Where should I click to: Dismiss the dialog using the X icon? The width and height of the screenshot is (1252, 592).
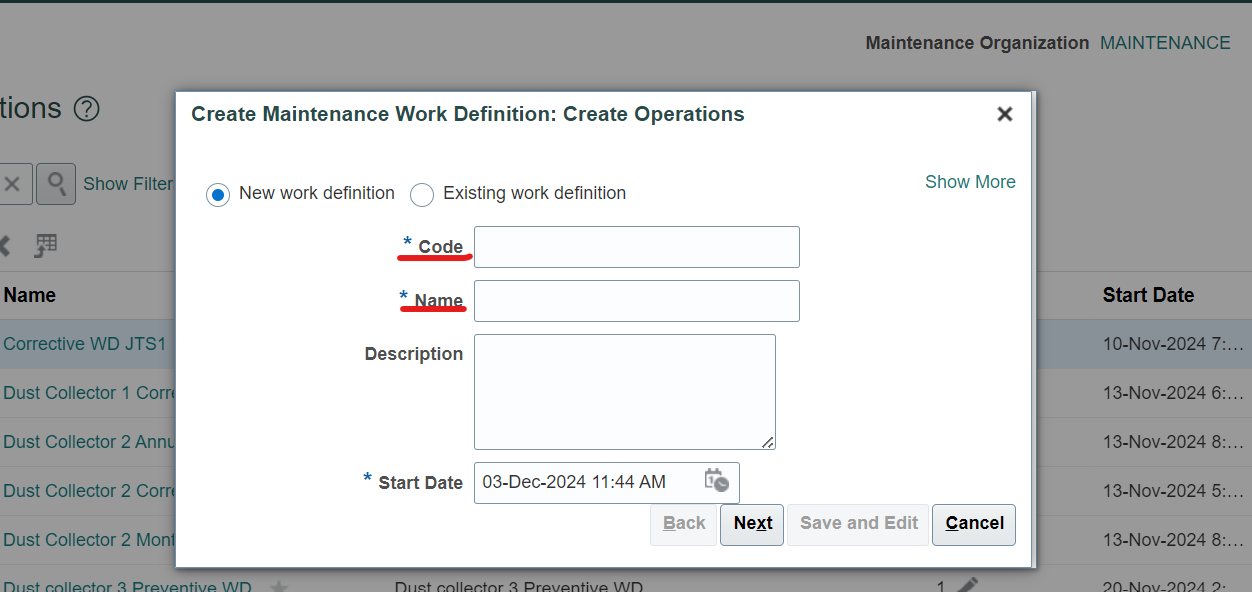[1004, 114]
